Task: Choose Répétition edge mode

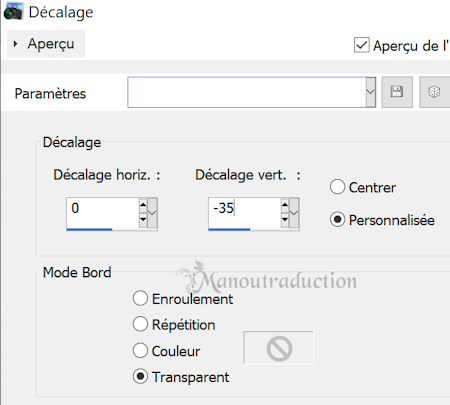Action: click(x=140, y=324)
